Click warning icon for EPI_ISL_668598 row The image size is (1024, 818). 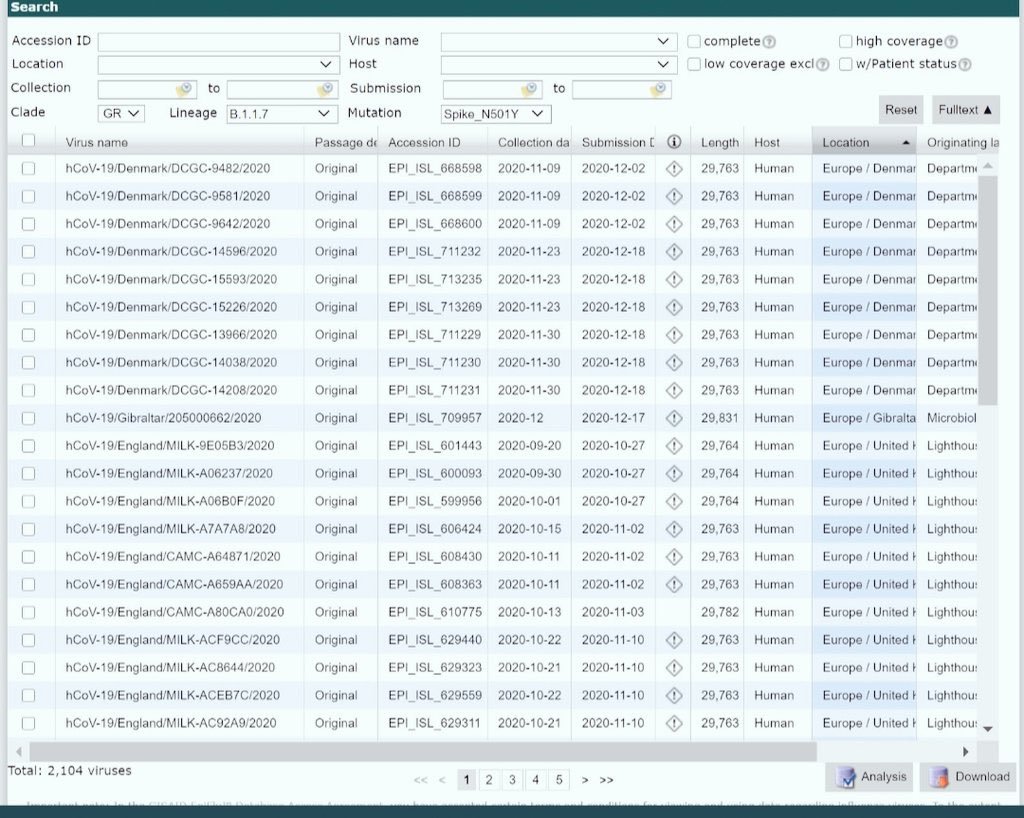[674, 169]
